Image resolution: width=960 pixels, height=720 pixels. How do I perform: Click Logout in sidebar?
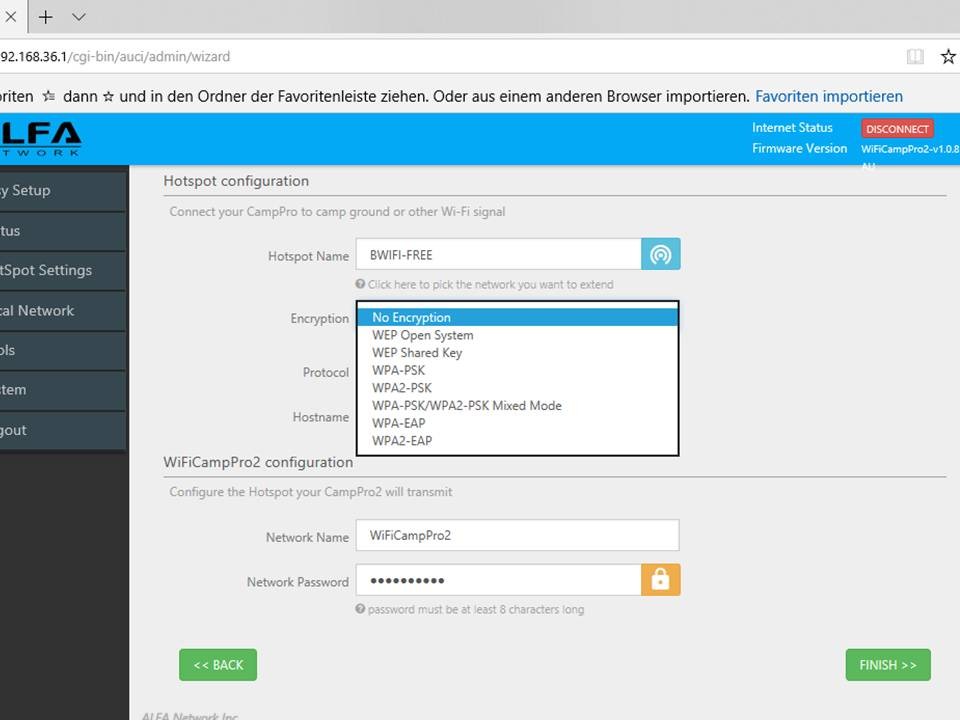tap(63, 430)
